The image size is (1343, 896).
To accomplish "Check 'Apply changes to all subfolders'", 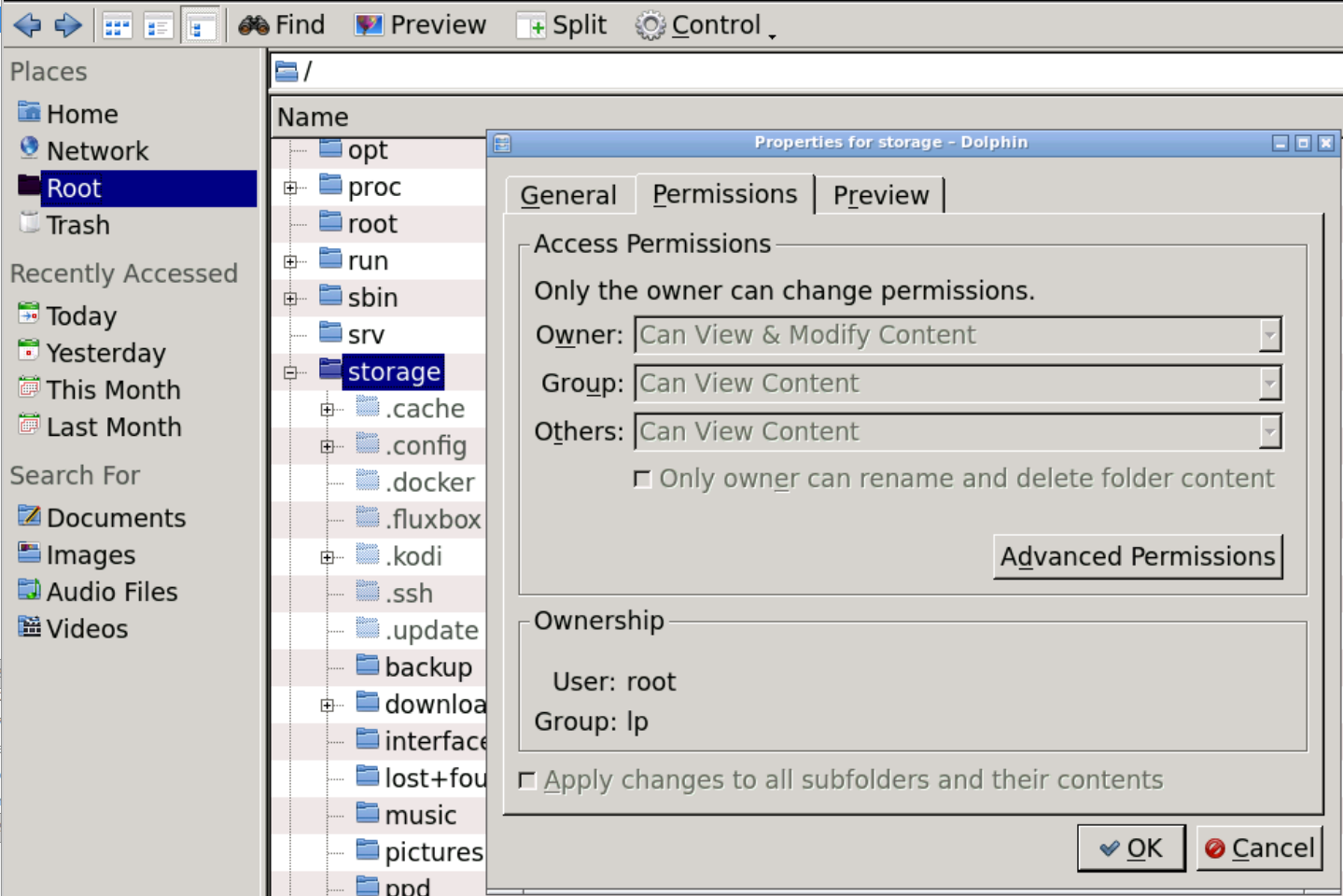I will pyautogui.click(x=527, y=780).
